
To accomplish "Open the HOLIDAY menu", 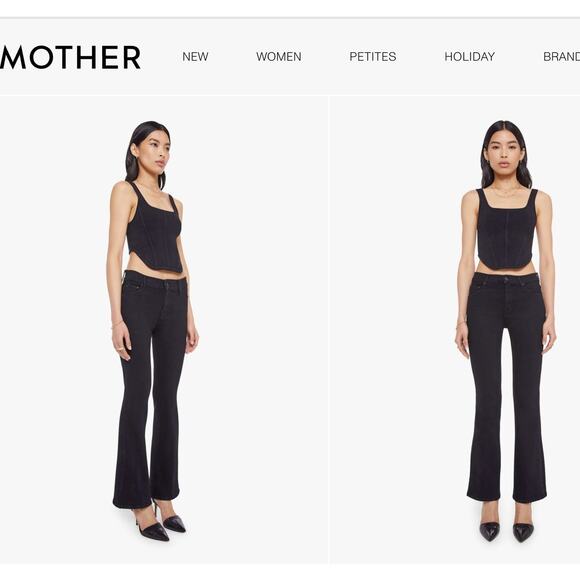I will 469,57.
